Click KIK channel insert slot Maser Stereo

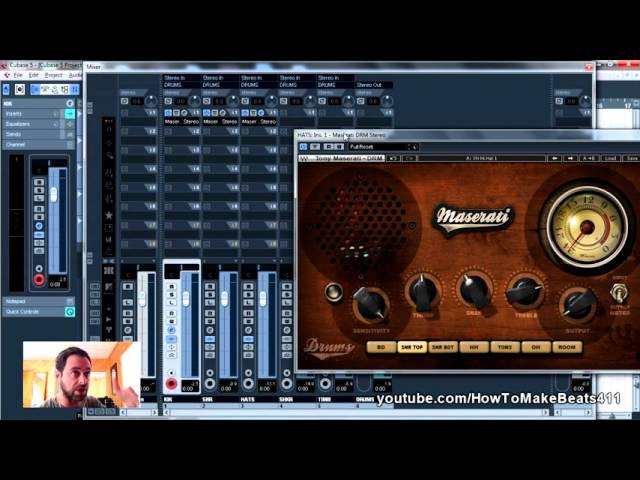click(x=182, y=122)
